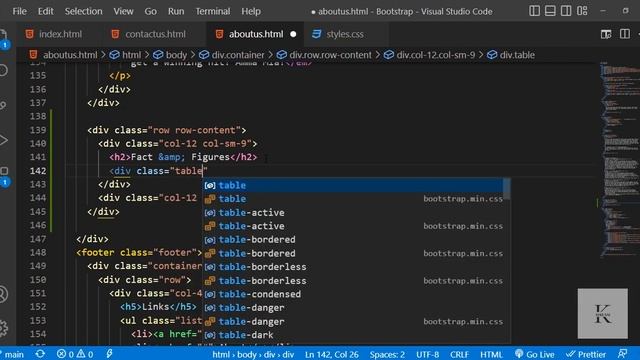Viewport: 640px width, 360px height.
Task: Select the highlighted first table suggestion
Action: (353, 185)
